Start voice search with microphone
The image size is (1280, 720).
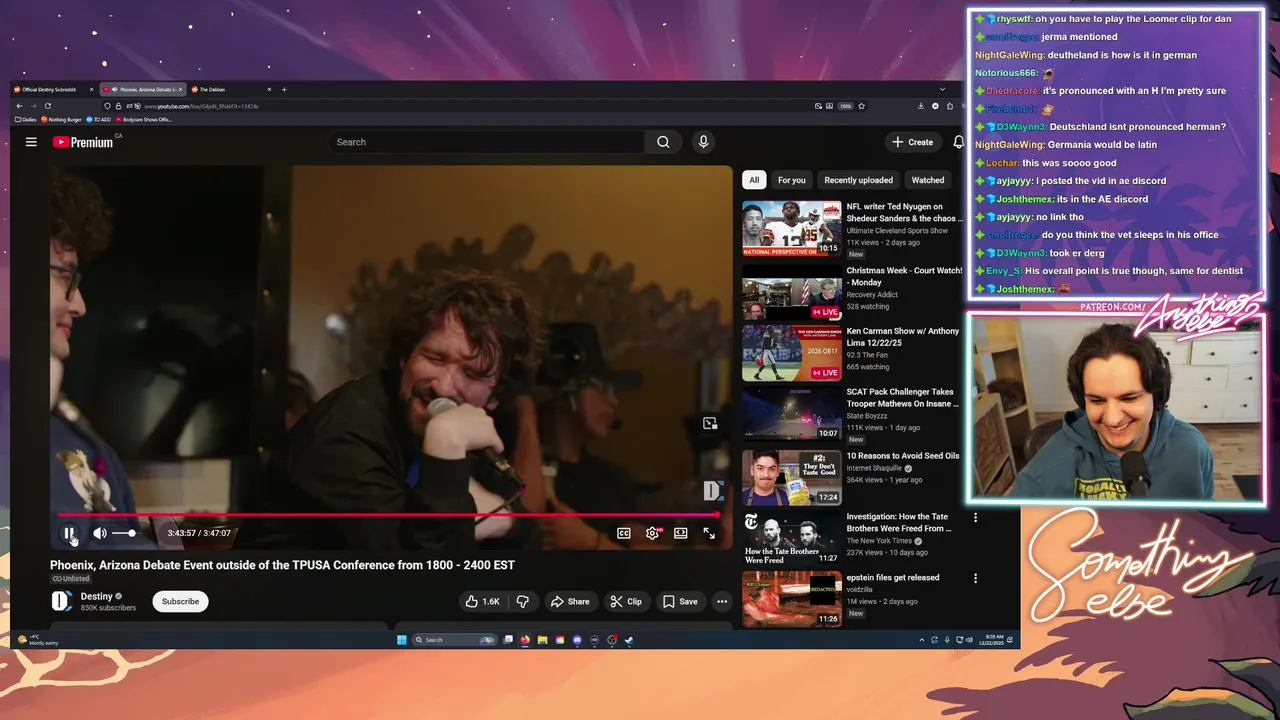pyautogui.click(x=703, y=142)
